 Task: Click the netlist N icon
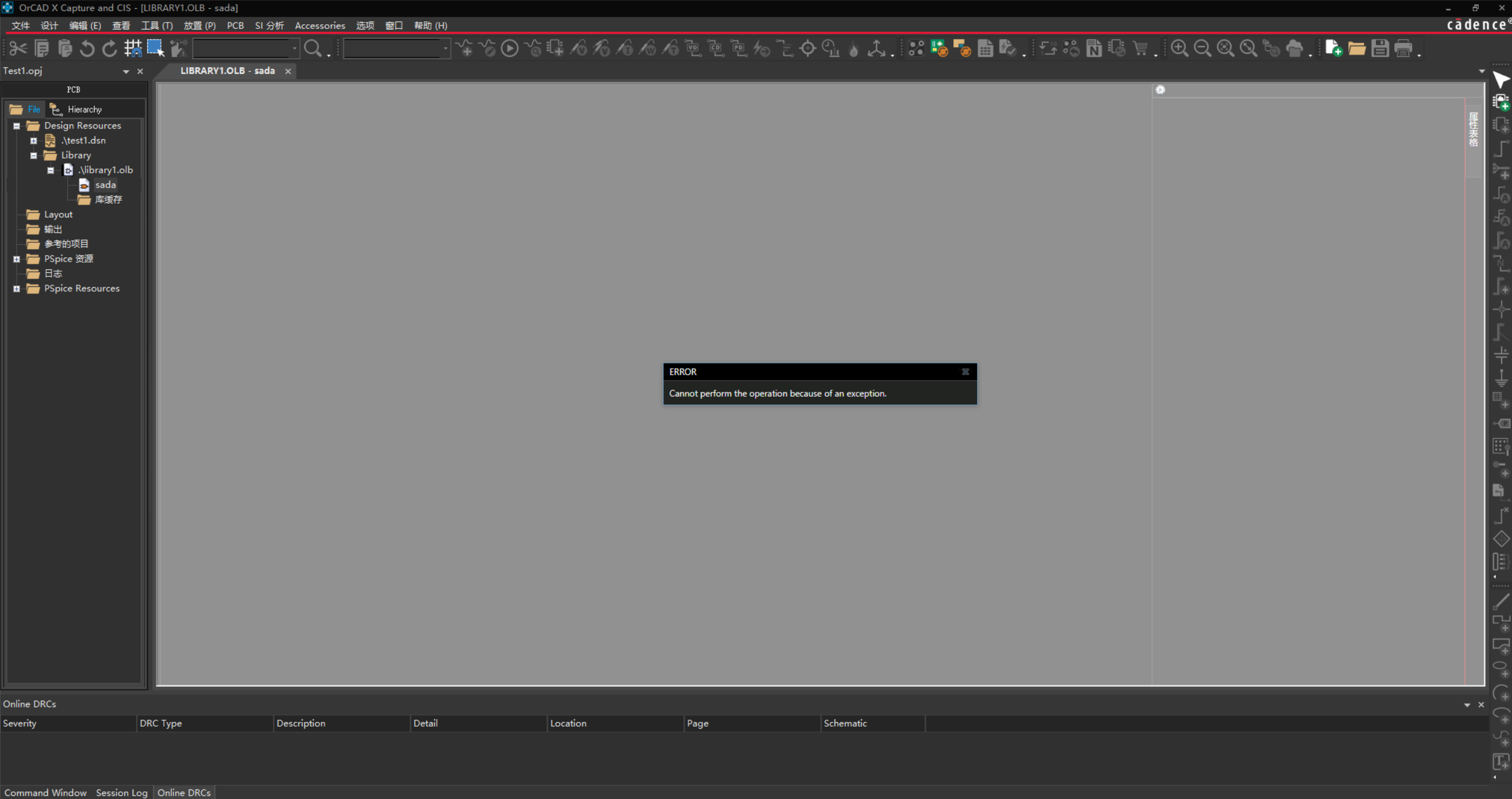[1094, 49]
